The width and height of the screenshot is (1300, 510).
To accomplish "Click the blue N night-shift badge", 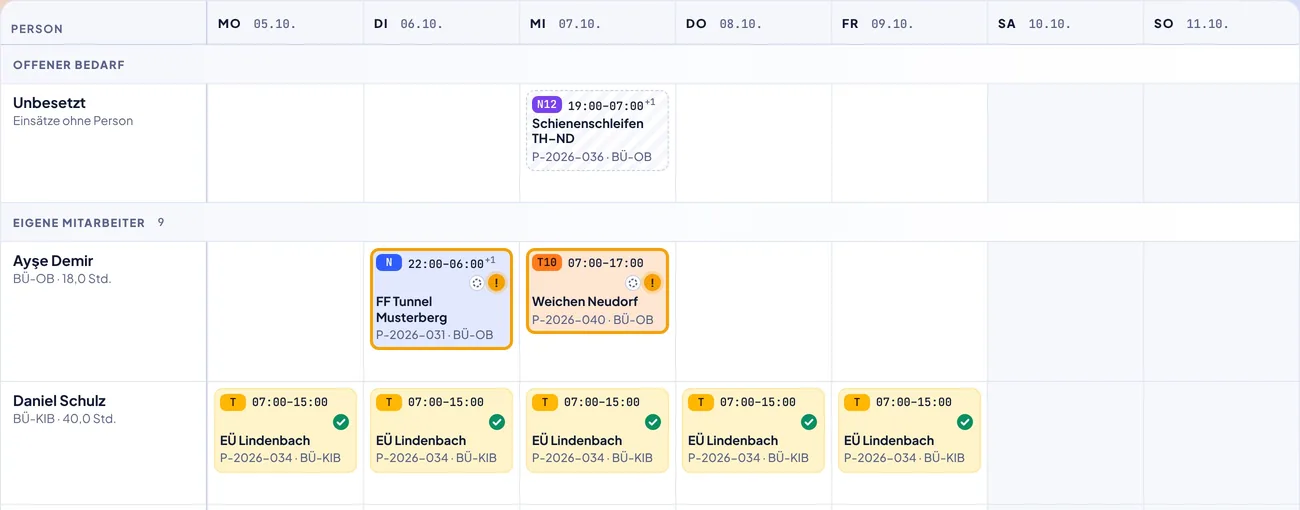I will coord(389,262).
